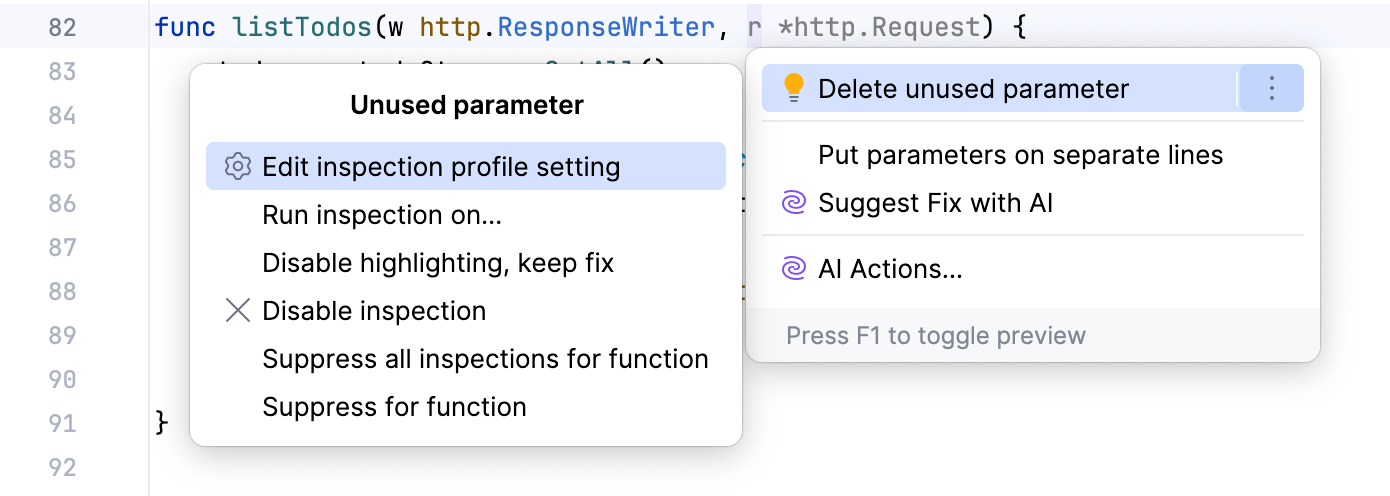Click the AI swirl icon beside Suggest Fix
Image resolution: width=1390 pixels, height=496 pixels.
793,204
